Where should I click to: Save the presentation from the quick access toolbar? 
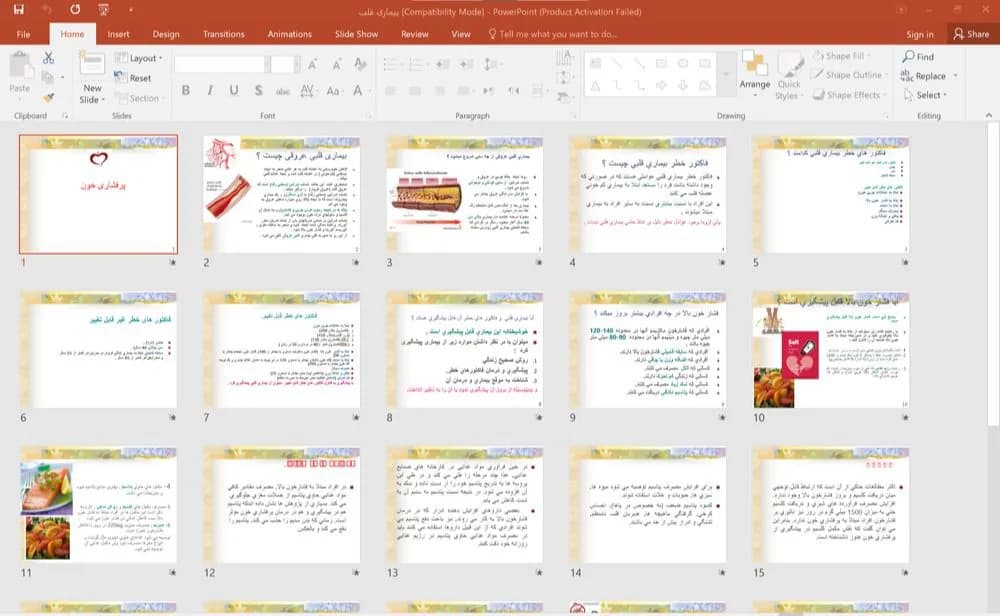(x=18, y=10)
